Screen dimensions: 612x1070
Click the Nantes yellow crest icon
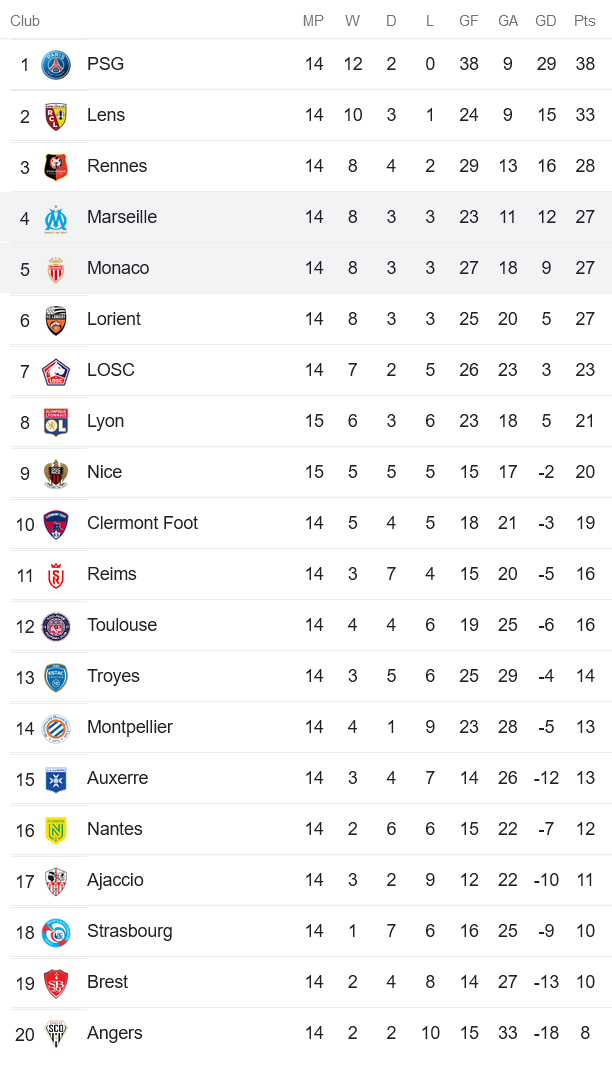56,830
